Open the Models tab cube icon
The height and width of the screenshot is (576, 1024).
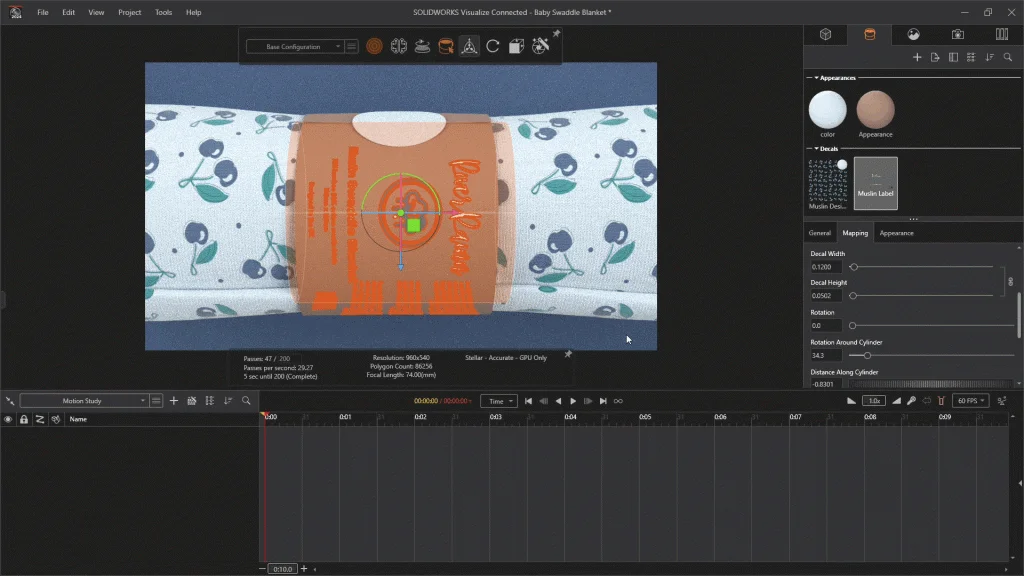tap(826, 34)
